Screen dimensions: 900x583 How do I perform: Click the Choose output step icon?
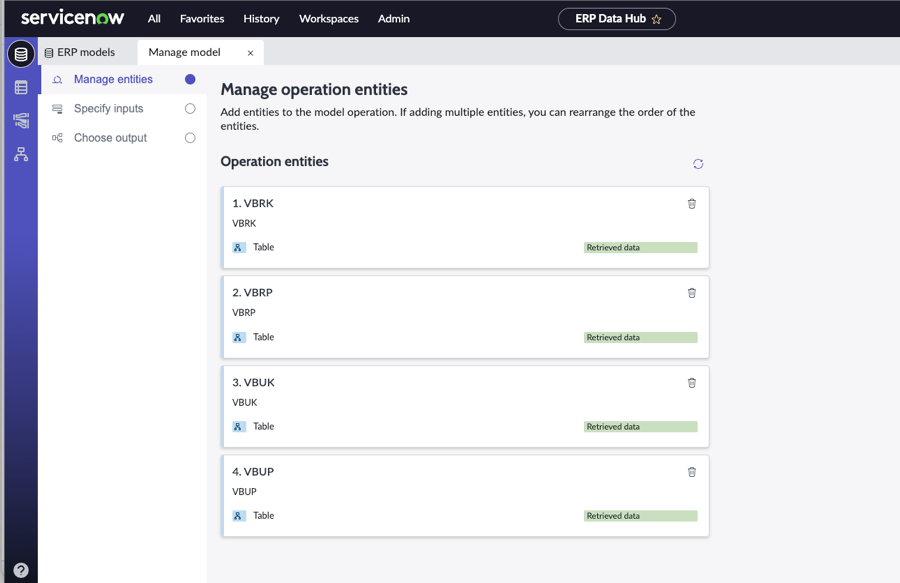click(57, 138)
